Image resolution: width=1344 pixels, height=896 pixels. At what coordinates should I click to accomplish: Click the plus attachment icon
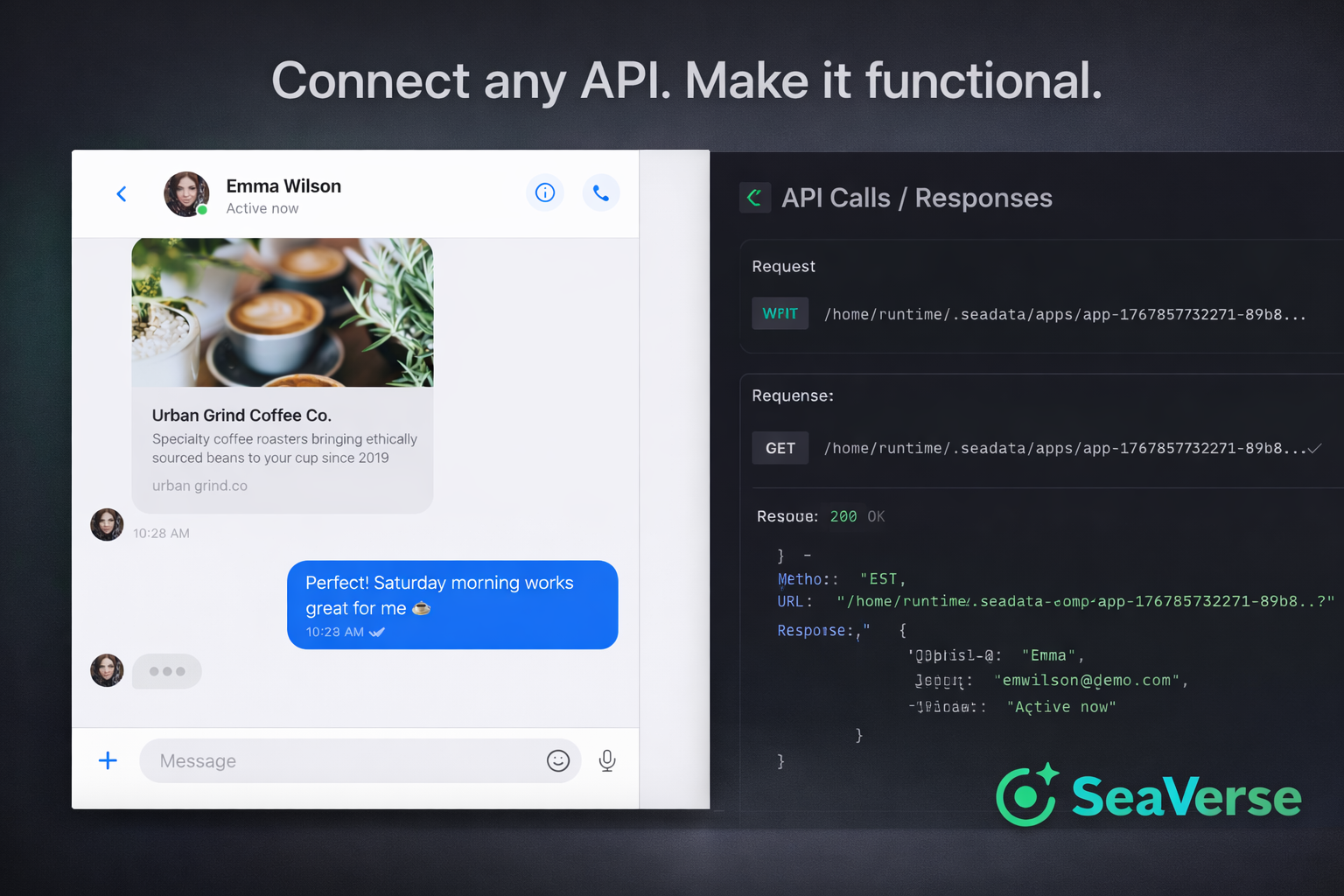click(108, 760)
